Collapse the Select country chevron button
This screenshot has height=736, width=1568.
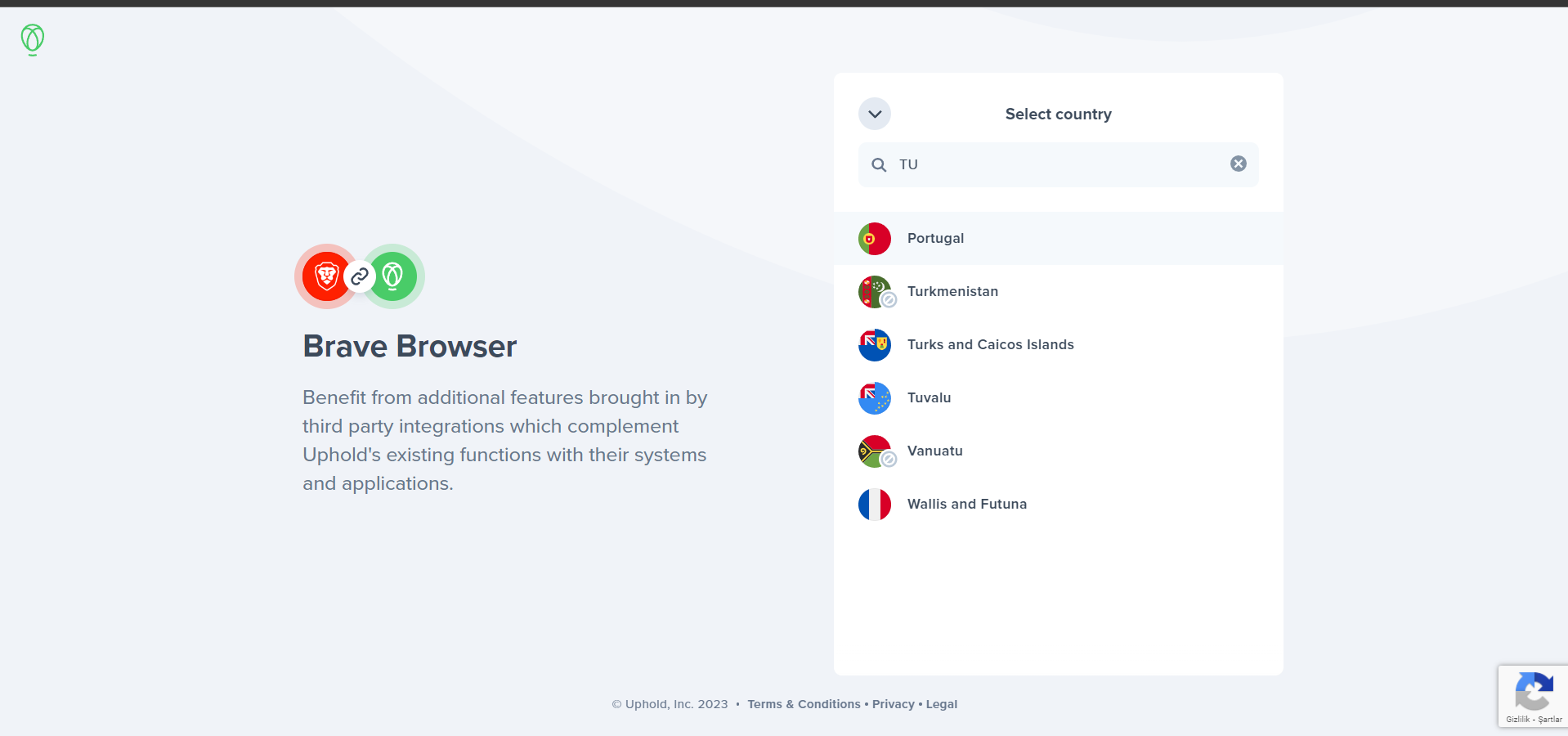(x=875, y=114)
